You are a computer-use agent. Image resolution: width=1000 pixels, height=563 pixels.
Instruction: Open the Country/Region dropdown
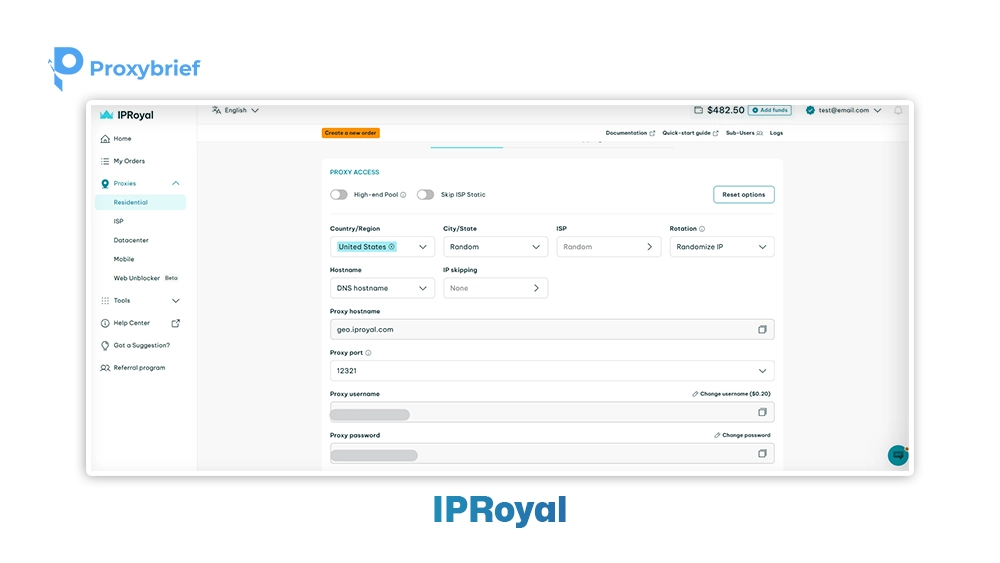click(382, 247)
